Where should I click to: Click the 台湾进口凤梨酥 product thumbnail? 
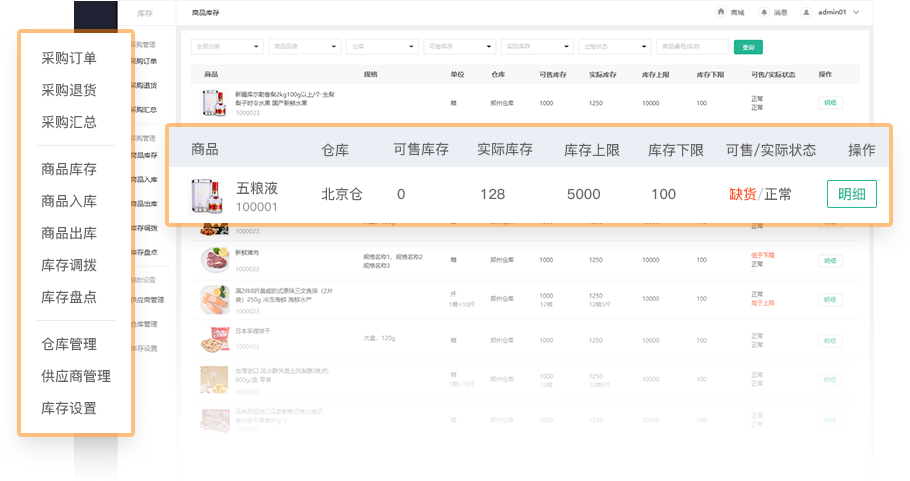(x=213, y=380)
